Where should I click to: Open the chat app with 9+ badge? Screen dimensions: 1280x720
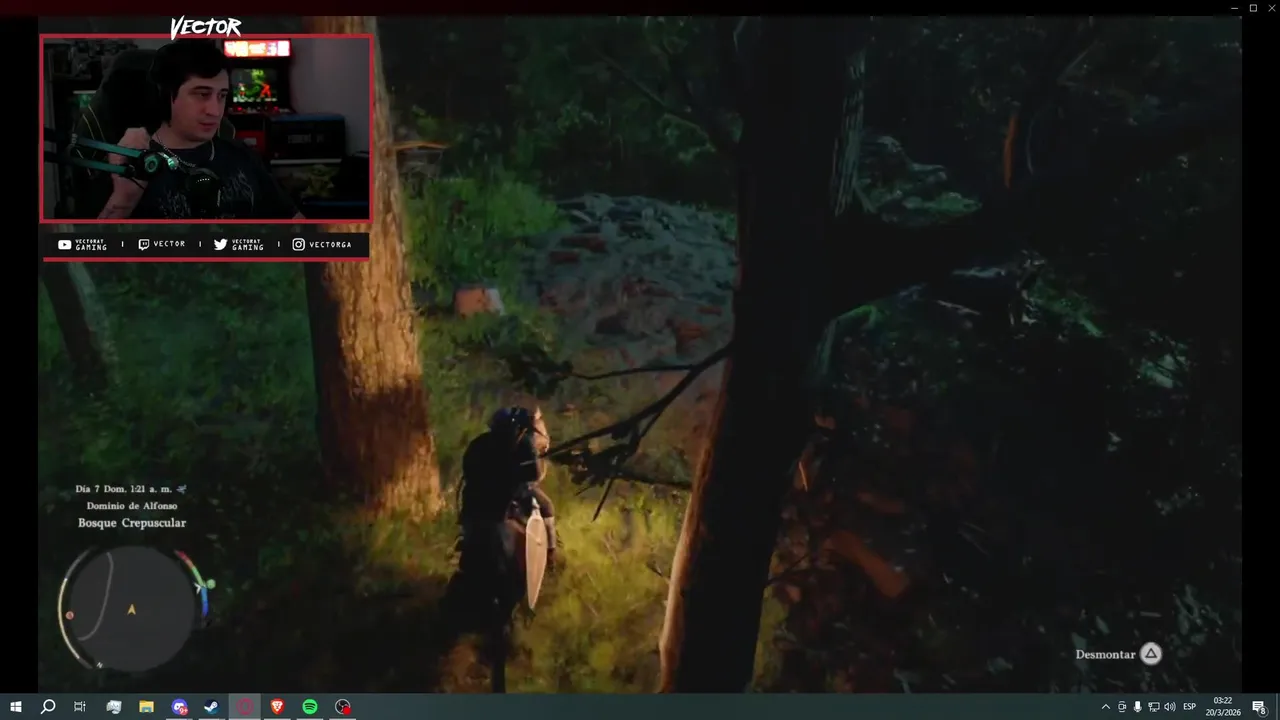[179, 707]
